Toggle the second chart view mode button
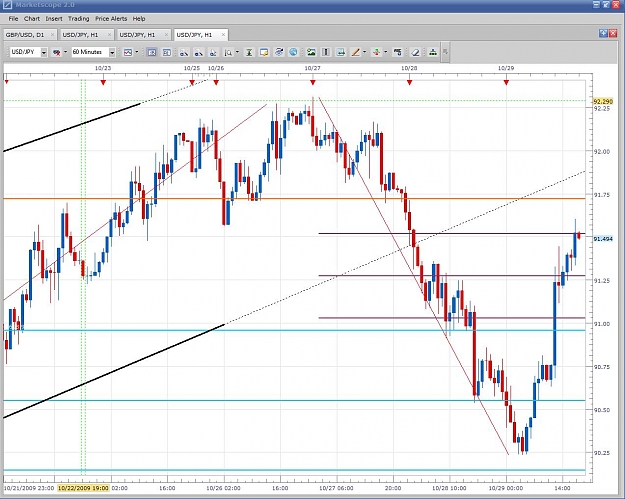 tap(167, 52)
